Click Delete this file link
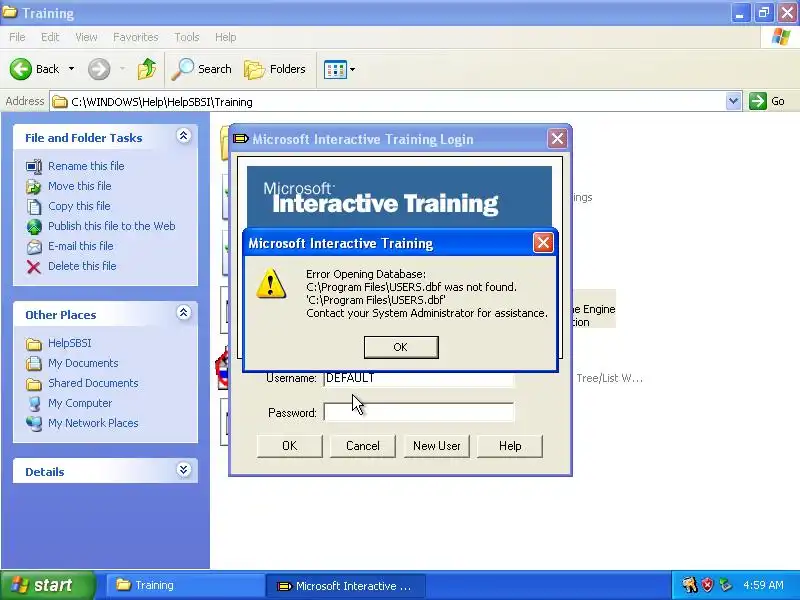This screenshot has height=600, width=800. tap(82, 266)
